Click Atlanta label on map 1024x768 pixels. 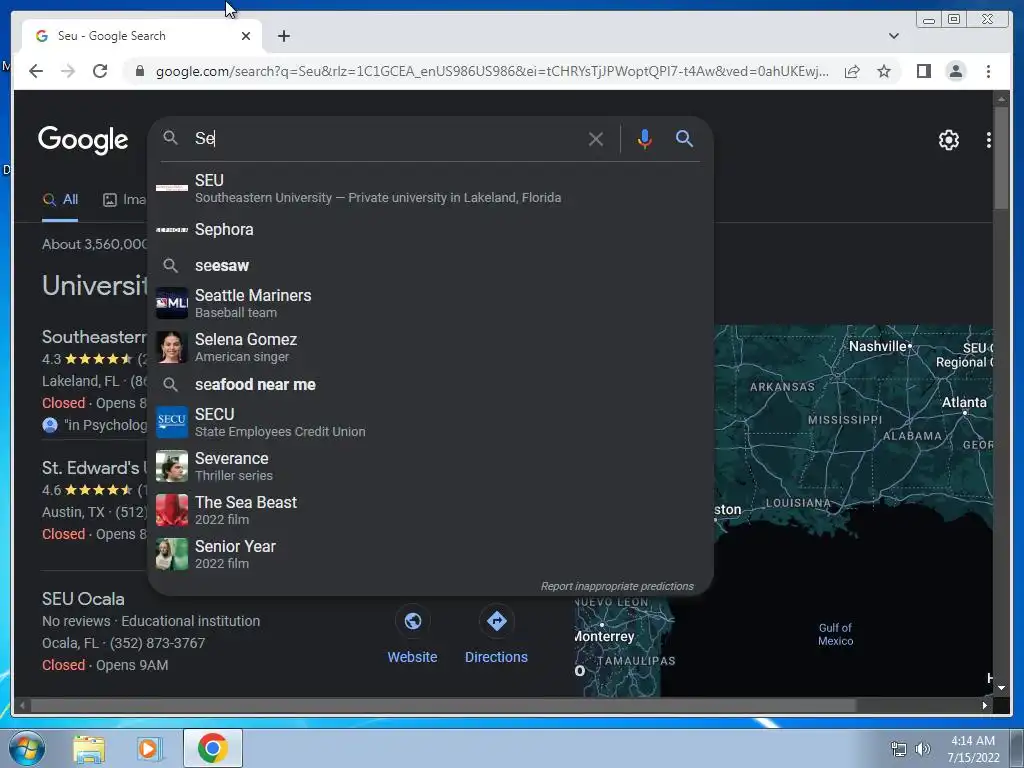(964, 402)
